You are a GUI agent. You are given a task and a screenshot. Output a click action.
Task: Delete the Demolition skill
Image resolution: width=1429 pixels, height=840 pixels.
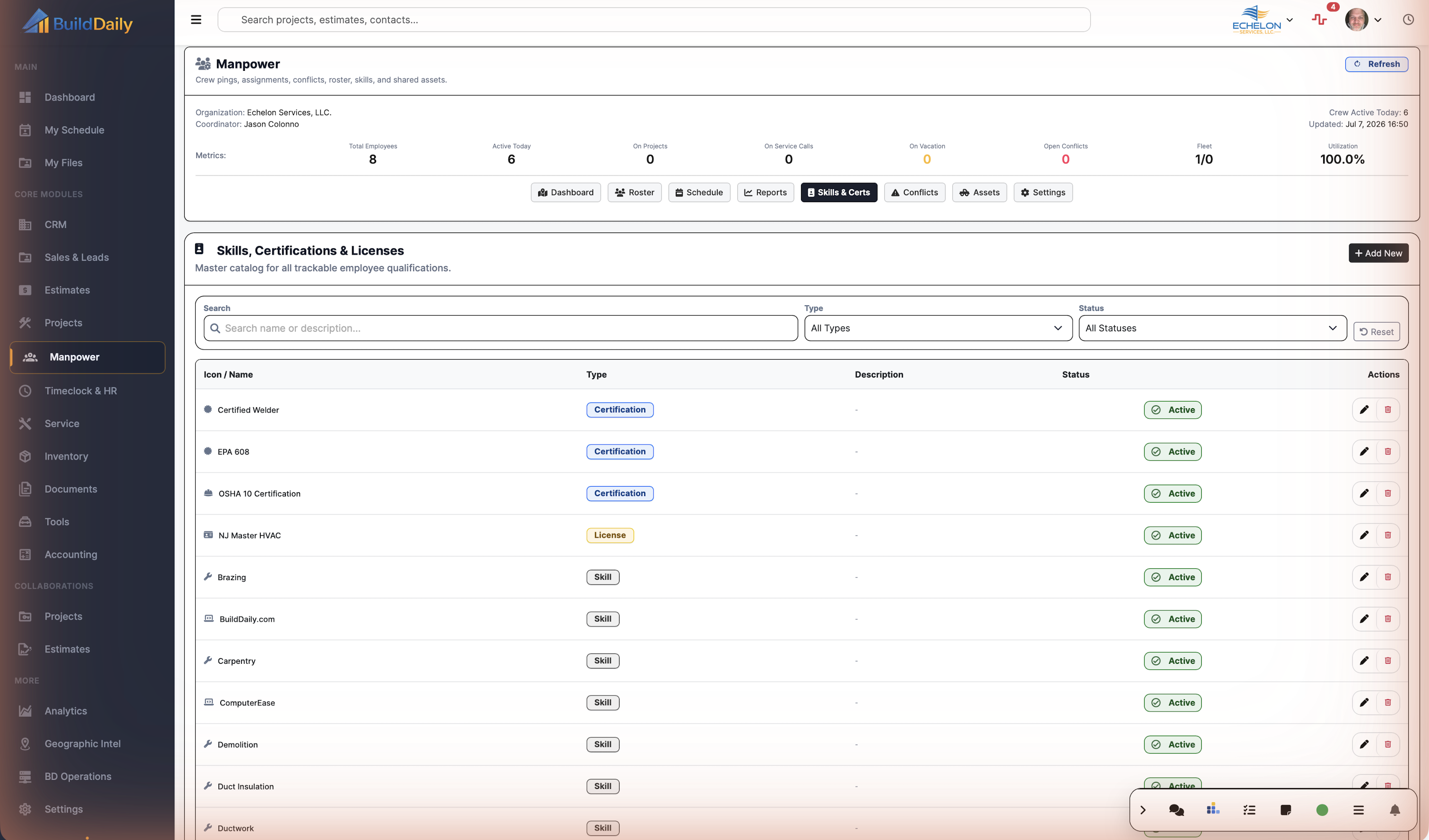click(1387, 744)
